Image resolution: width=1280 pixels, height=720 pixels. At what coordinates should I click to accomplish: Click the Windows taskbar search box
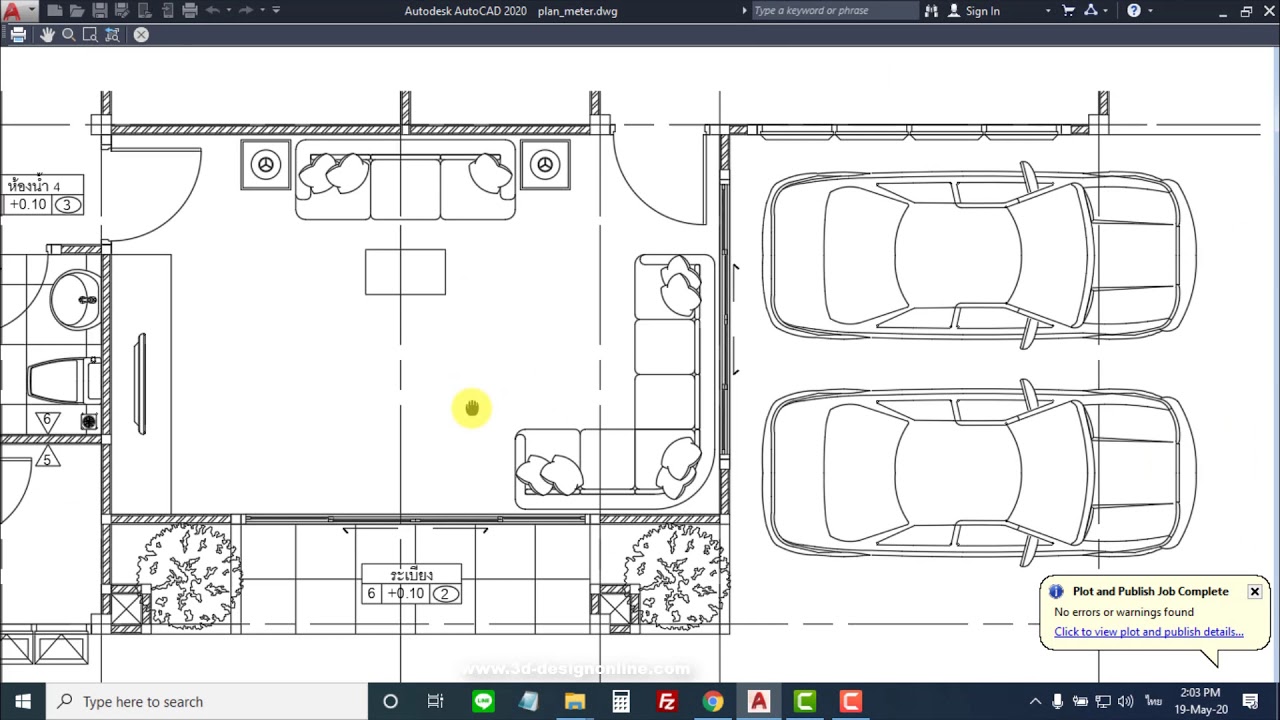pos(207,701)
